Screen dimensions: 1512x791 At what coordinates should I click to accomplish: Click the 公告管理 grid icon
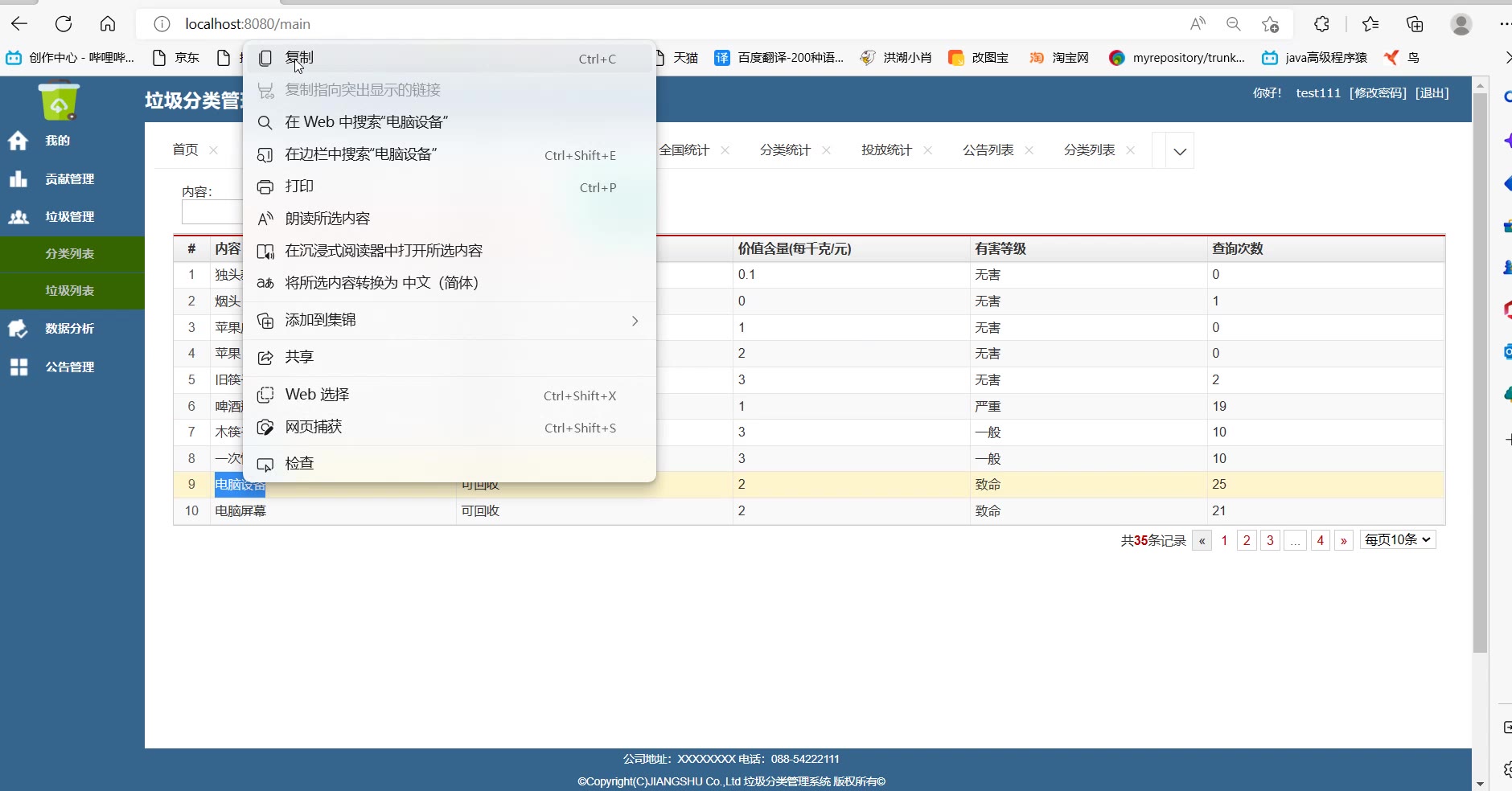[18, 367]
